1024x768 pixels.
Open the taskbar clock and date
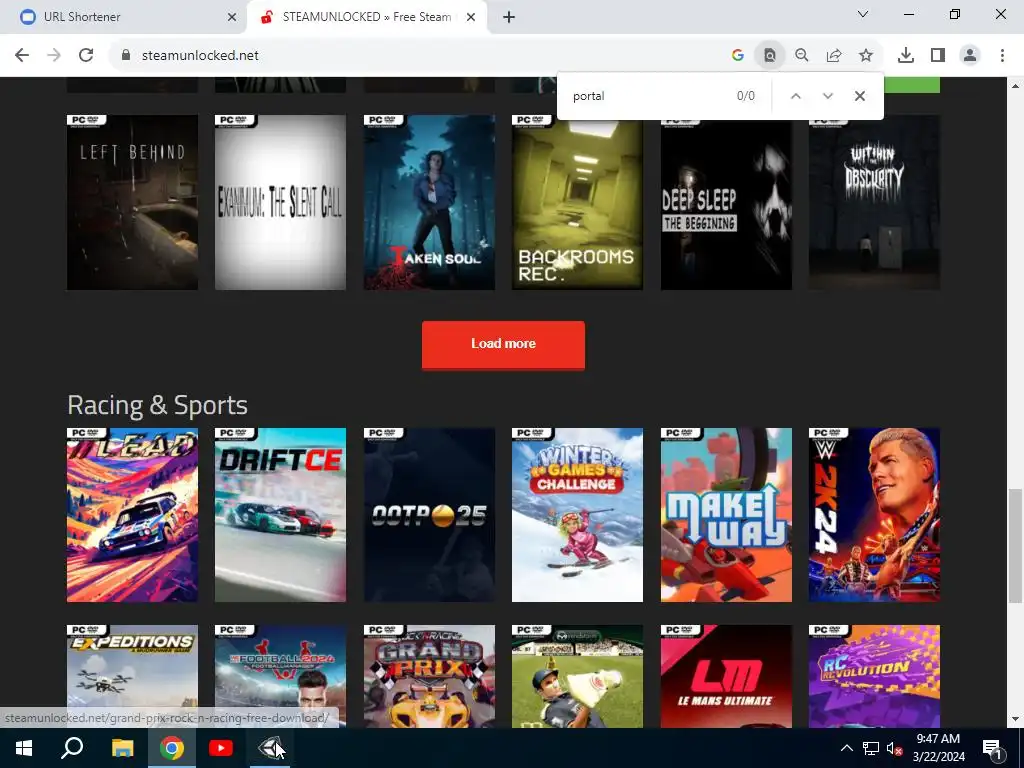pyautogui.click(x=938, y=748)
